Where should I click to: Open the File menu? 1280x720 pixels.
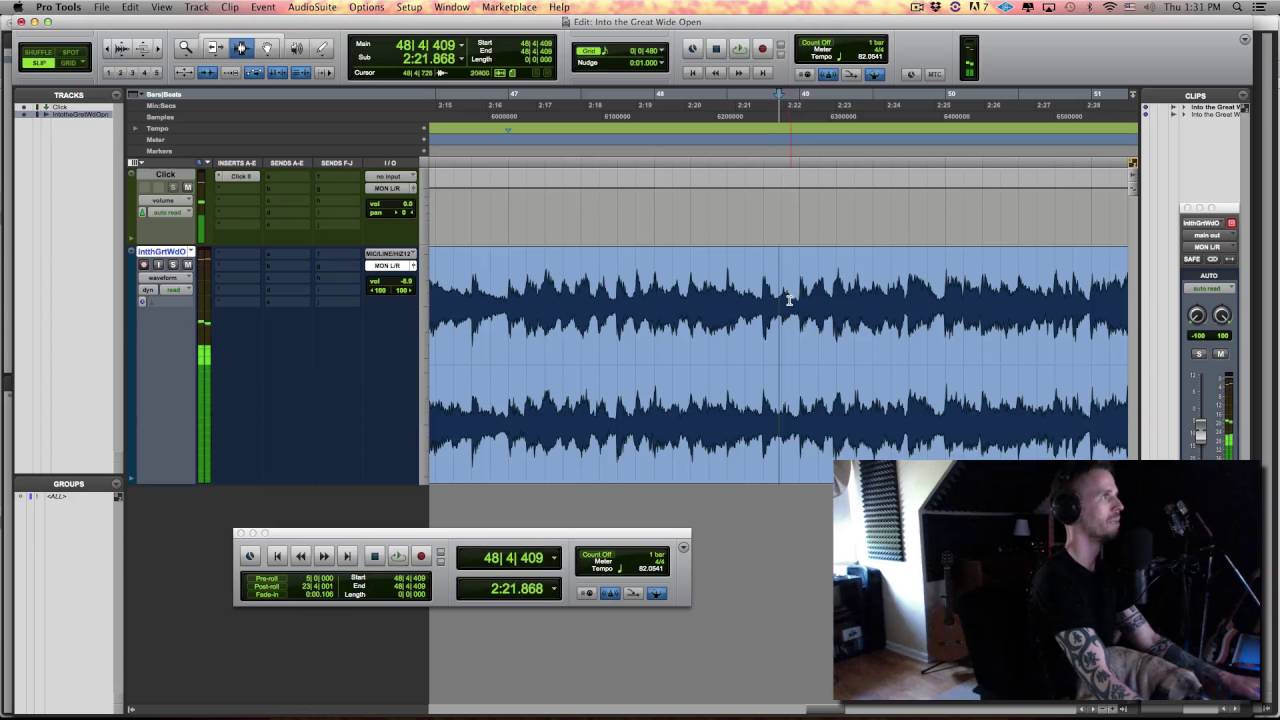[102, 7]
